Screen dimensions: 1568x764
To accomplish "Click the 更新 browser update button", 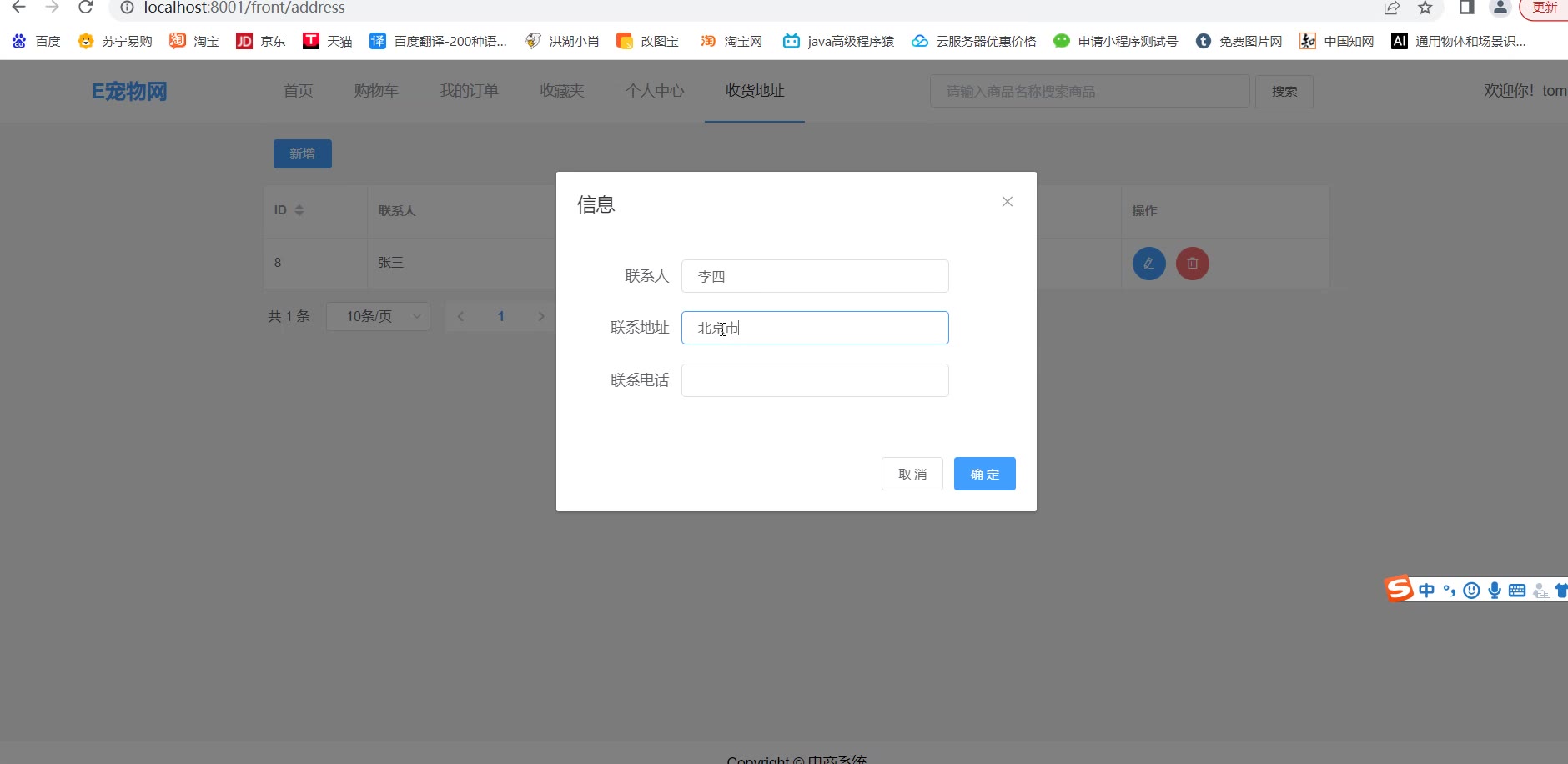I will pyautogui.click(x=1545, y=8).
